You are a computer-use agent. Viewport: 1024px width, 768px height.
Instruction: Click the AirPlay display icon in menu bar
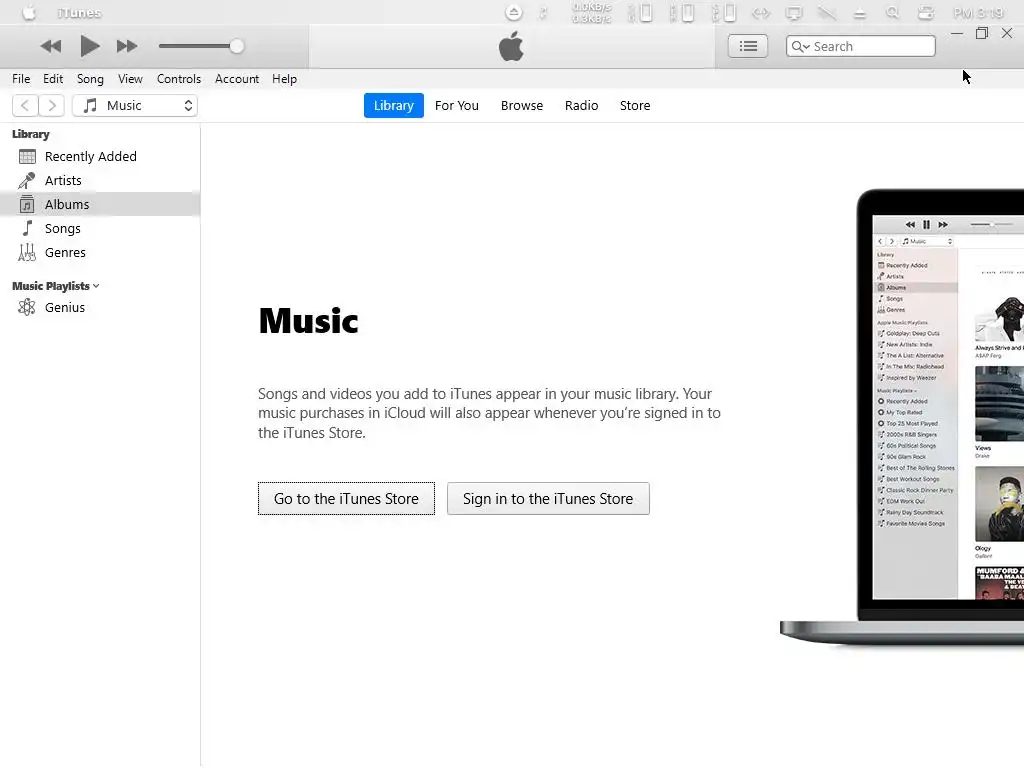(x=793, y=12)
